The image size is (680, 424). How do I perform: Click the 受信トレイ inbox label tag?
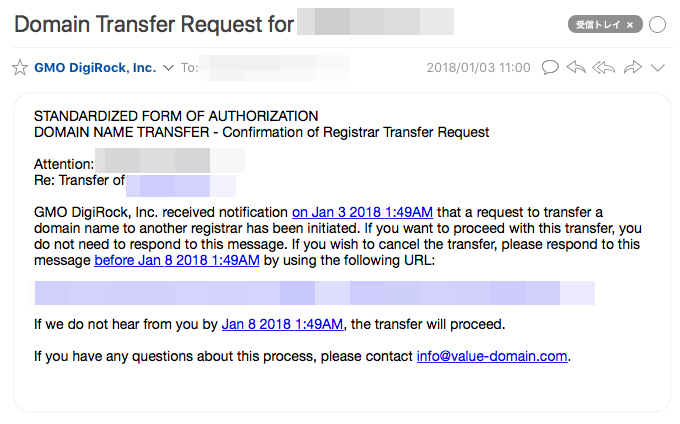coord(598,25)
